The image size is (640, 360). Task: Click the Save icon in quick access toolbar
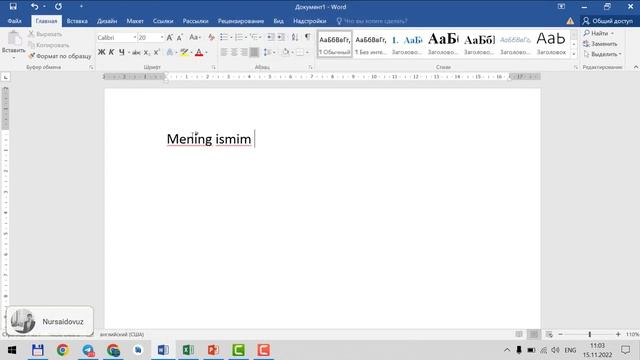coord(13,7)
